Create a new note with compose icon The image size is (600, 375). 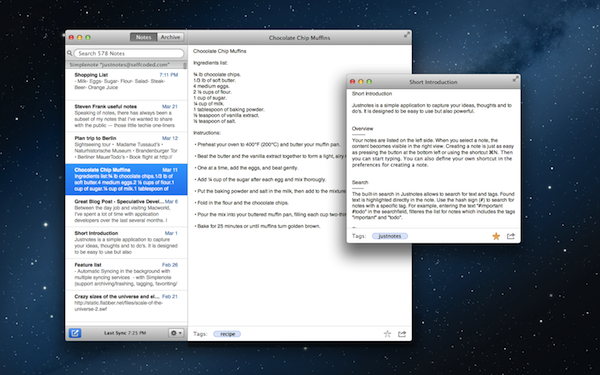[x=75, y=333]
